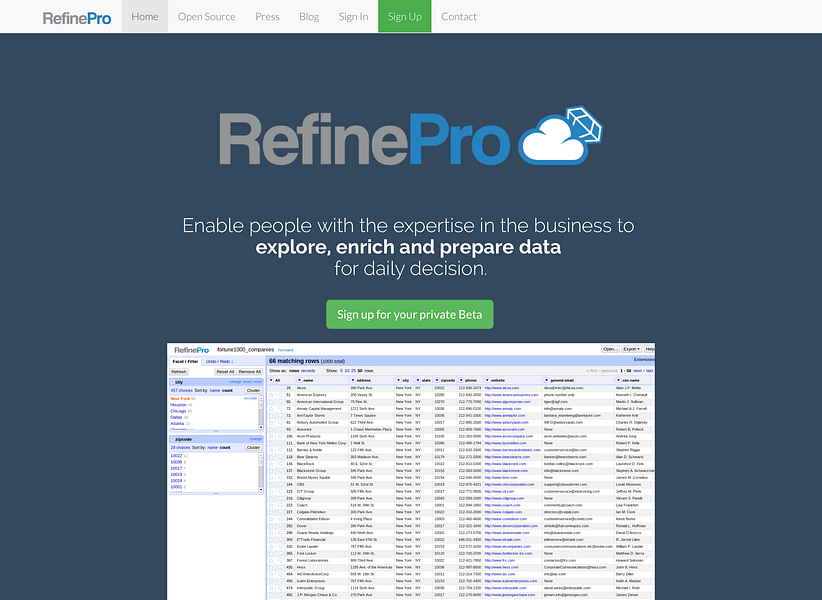Click the Permalink link beside the project name

tap(286, 350)
